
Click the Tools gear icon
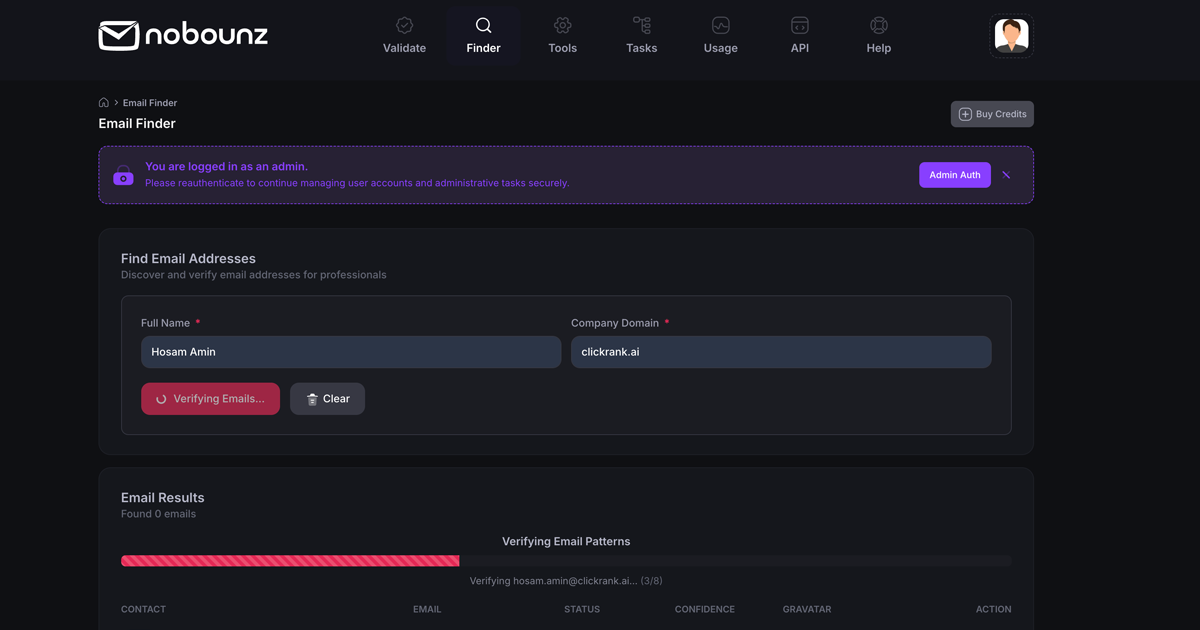pos(562,25)
